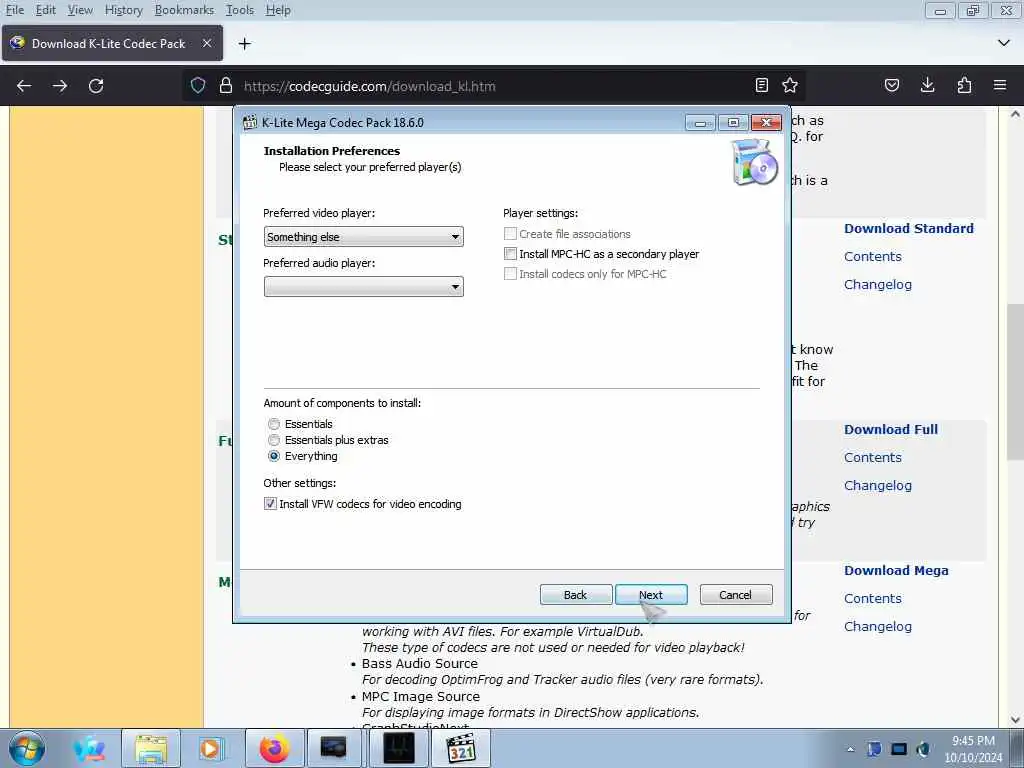Click the browser forward arrow
The height and width of the screenshot is (768, 1024).
60,86
